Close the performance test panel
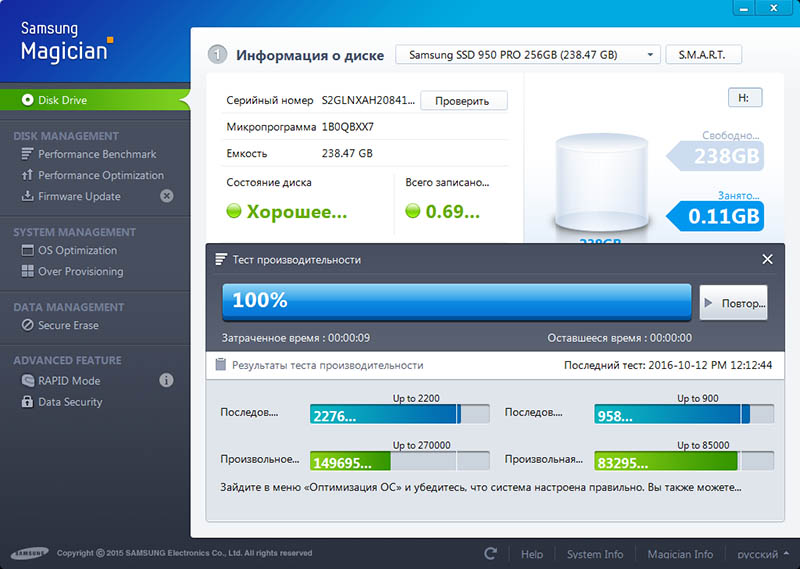 point(767,259)
